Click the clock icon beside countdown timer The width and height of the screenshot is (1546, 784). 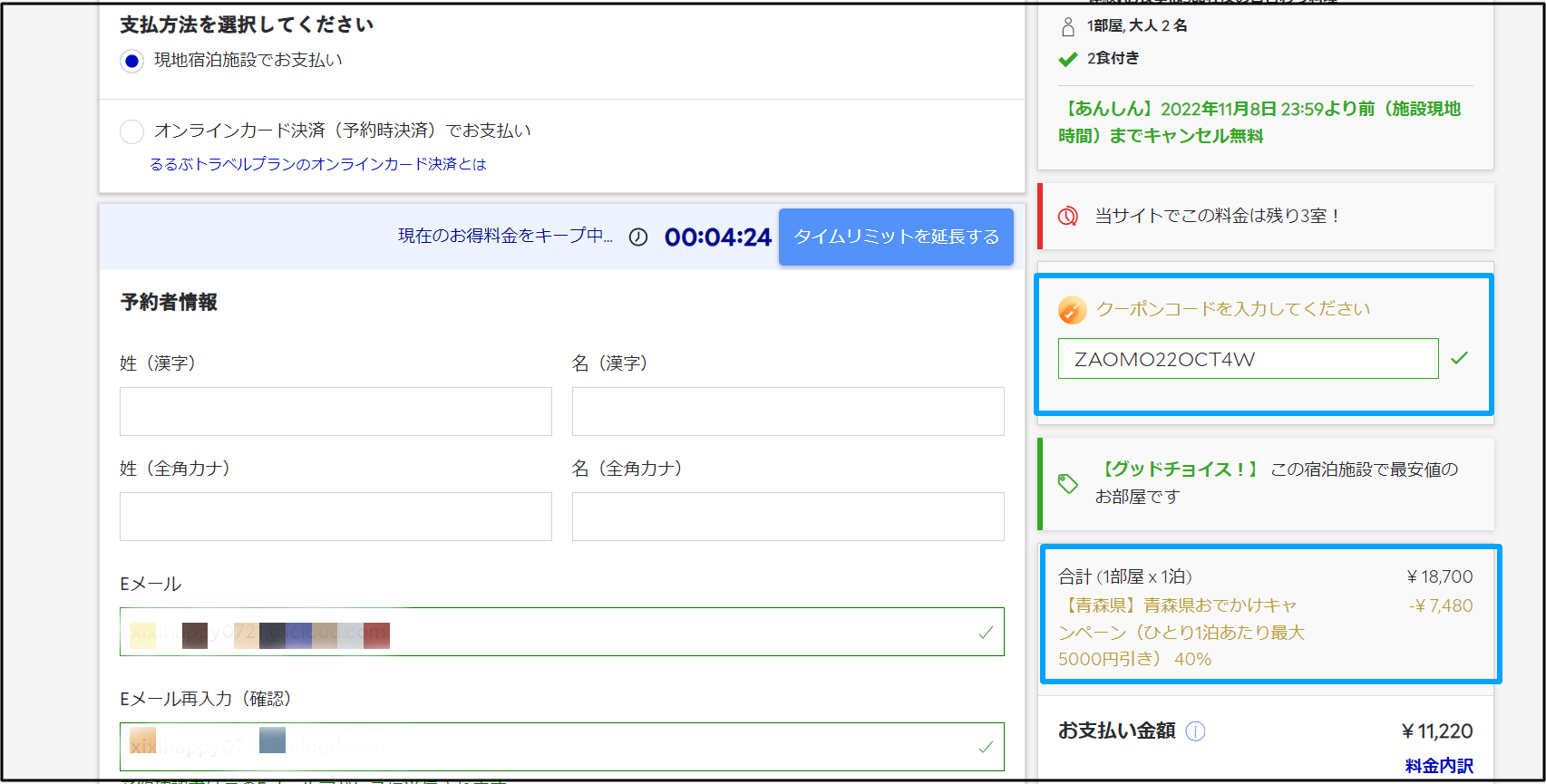638,237
